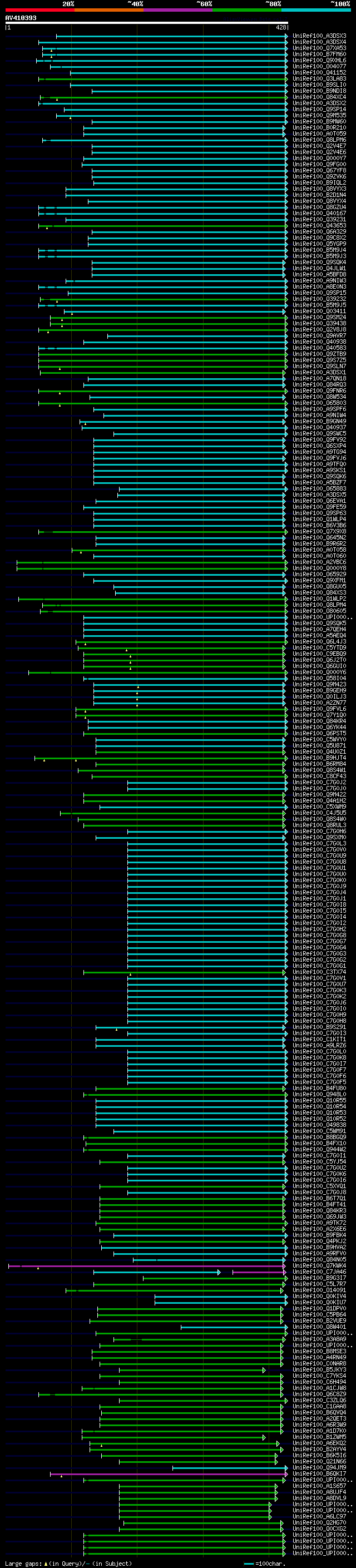This screenshot has height=1568, width=356.
Task: Open hit UniRef100_B7FM60
Action: (x=319, y=54)
